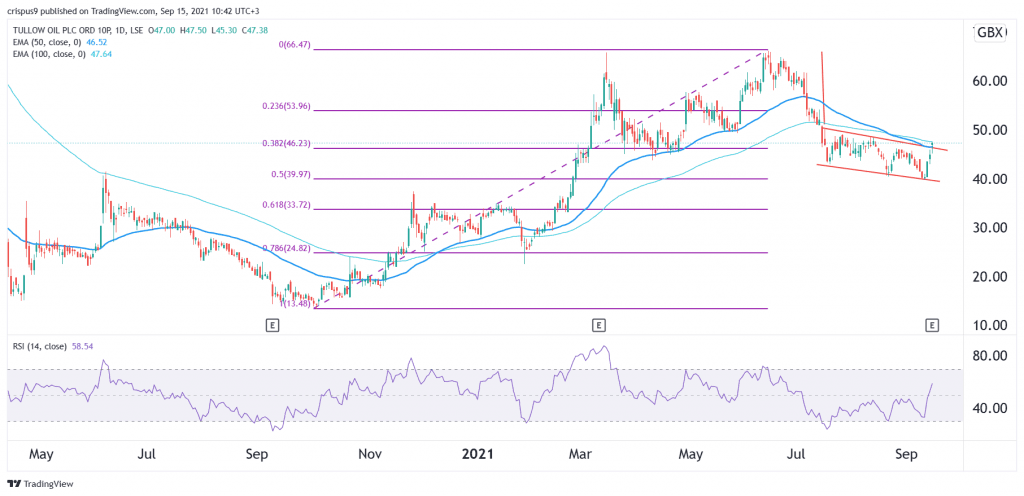Click the '50.00' price axis value
Viewport: 1024px width, 496px height.
(x=988, y=130)
